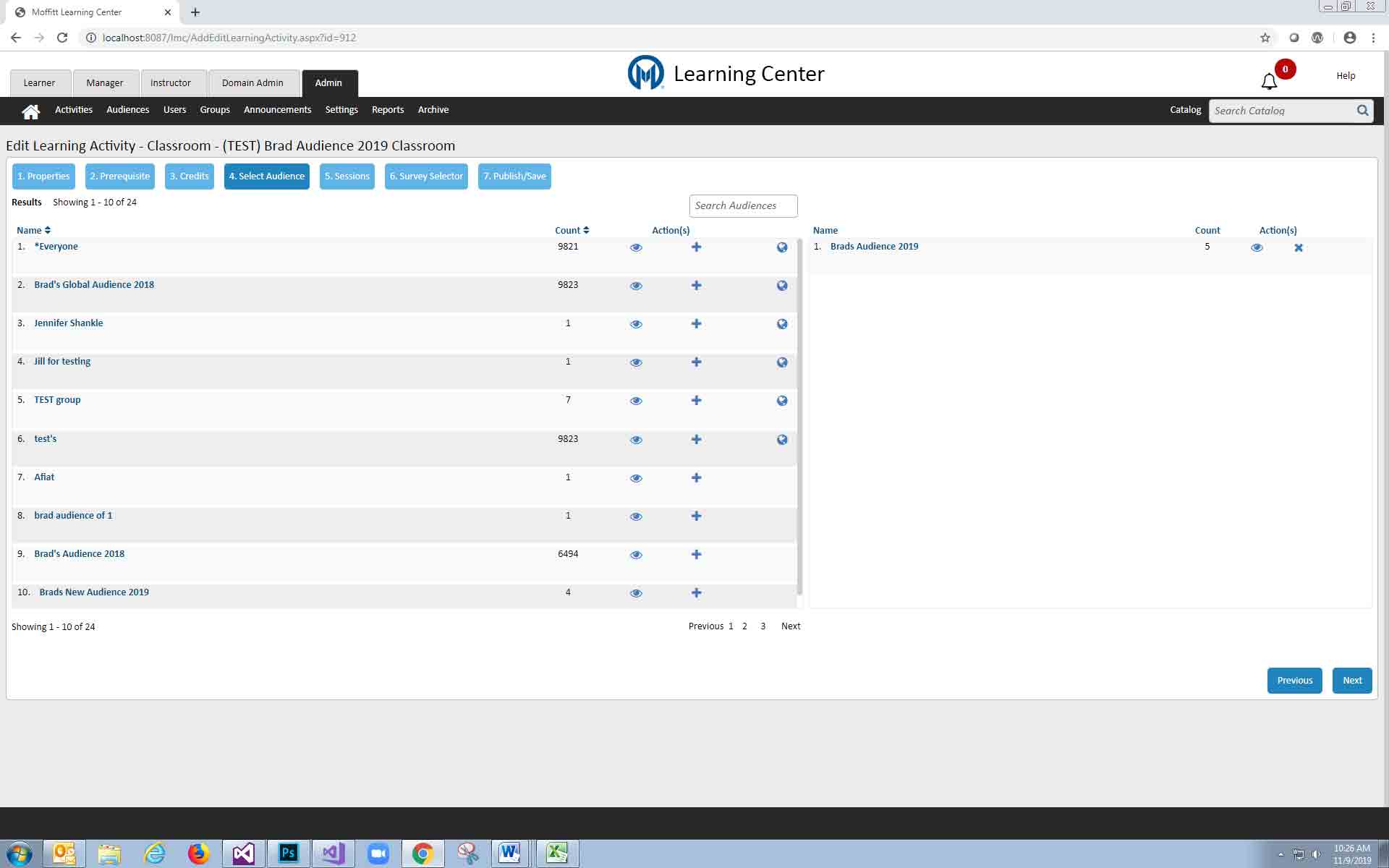
Task: Switch to the Domain Admin tab
Action: click(x=252, y=83)
